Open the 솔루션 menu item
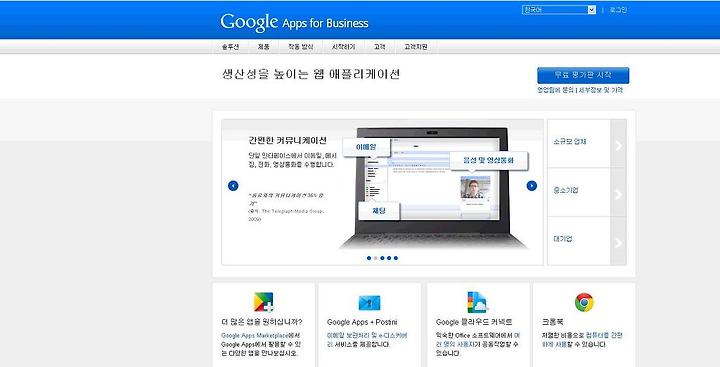 (x=230, y=47)
